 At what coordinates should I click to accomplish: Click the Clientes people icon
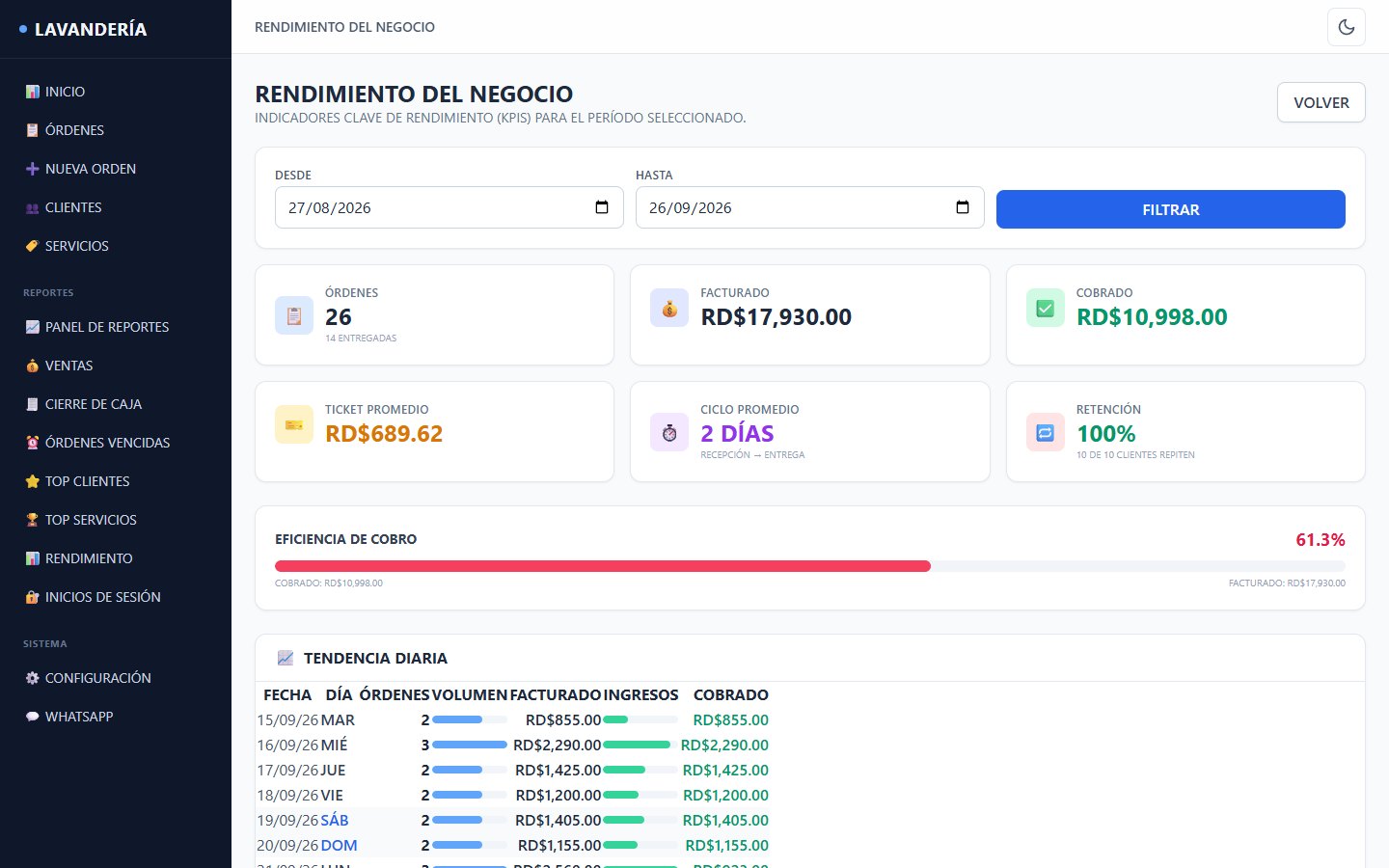(33, 207)
